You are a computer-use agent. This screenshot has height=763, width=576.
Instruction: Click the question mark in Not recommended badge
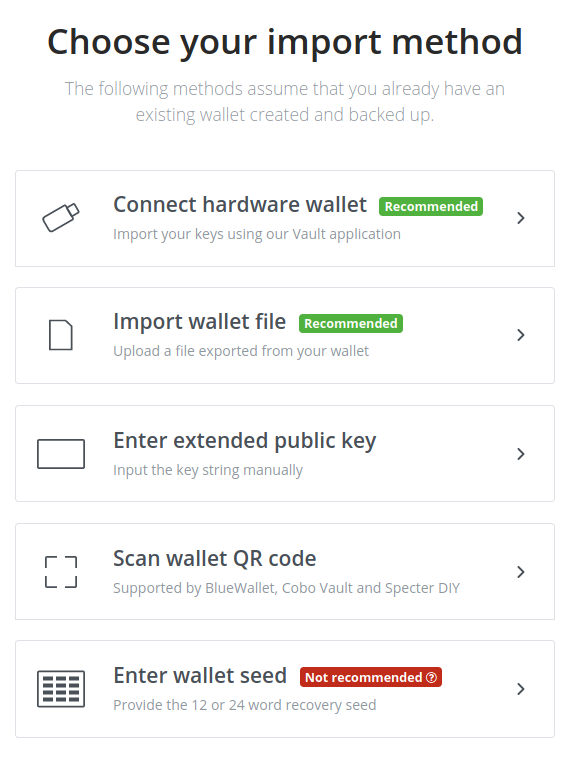click(x=432, y=677)
